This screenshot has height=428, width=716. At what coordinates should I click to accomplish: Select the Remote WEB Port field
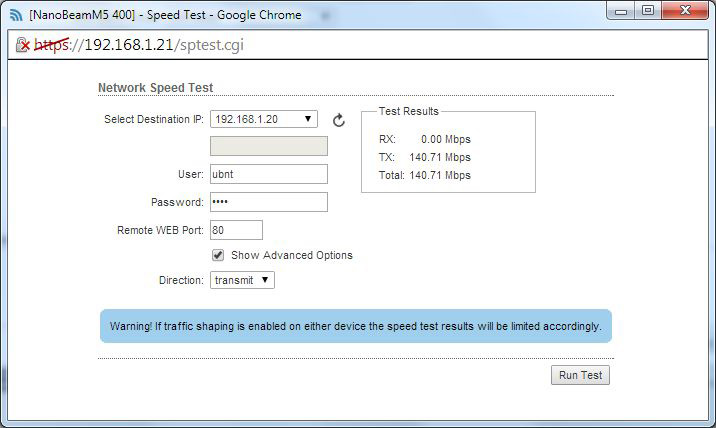[236, 230]
